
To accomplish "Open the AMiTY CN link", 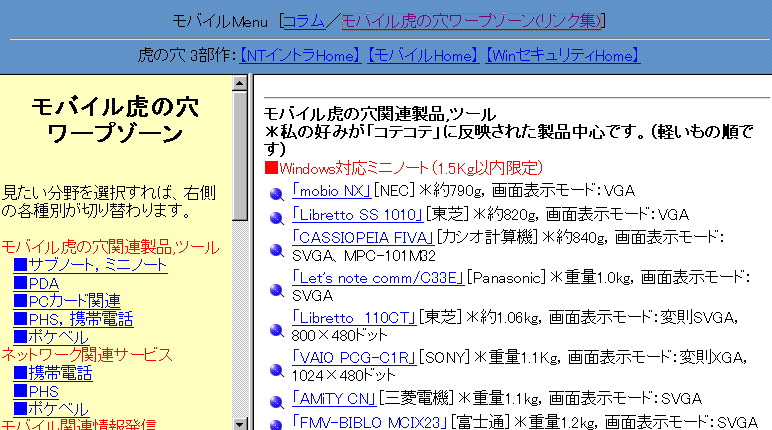I will click(334, 398).
